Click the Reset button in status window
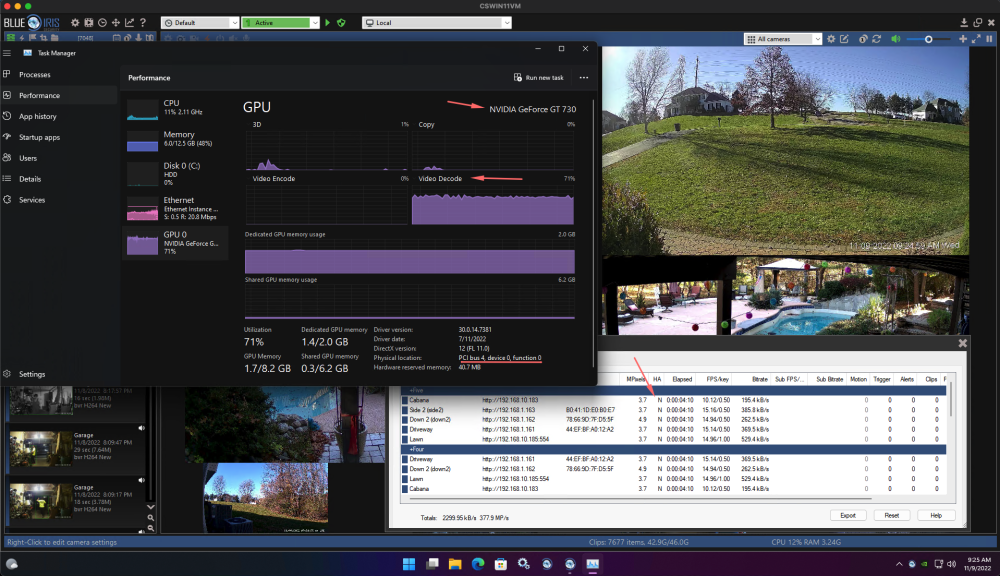The image size is (1000, 576). tap(892, 515)
